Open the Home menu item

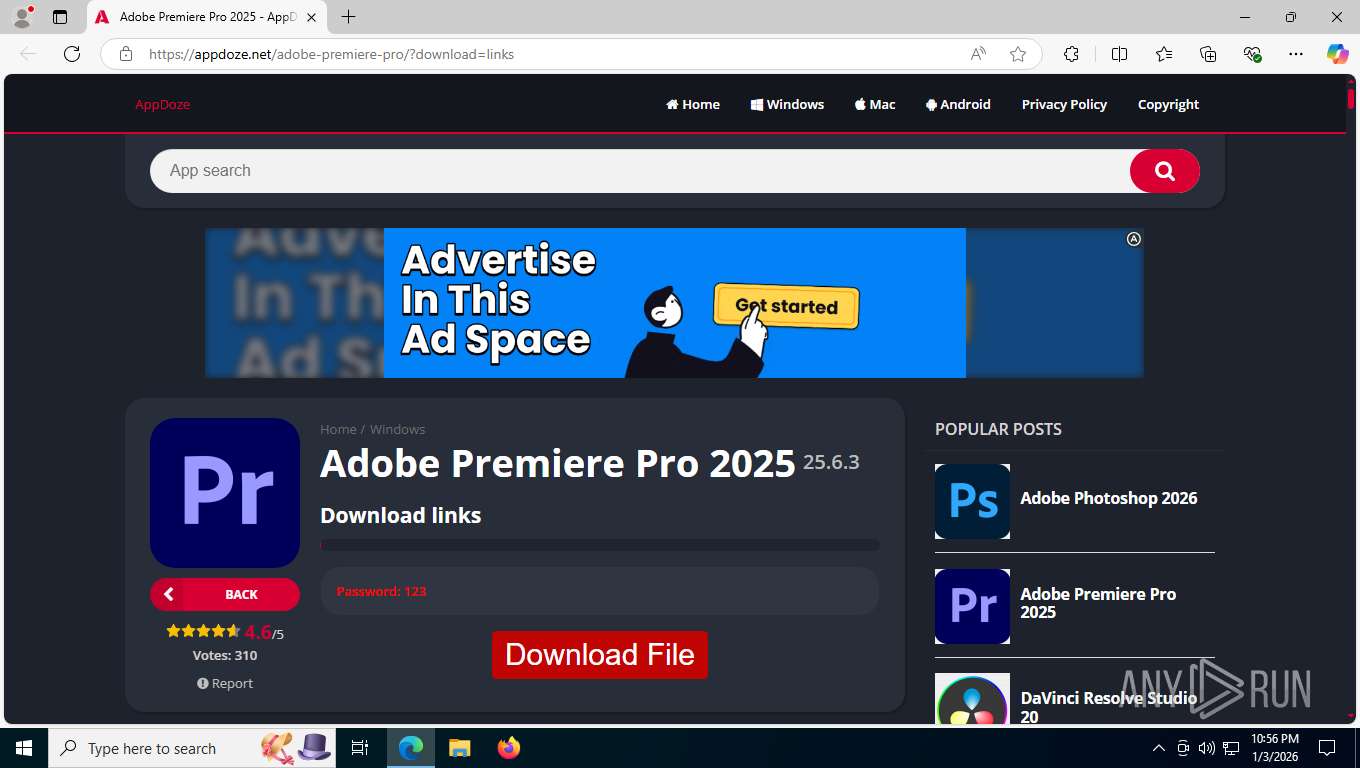tap(693, 104)
